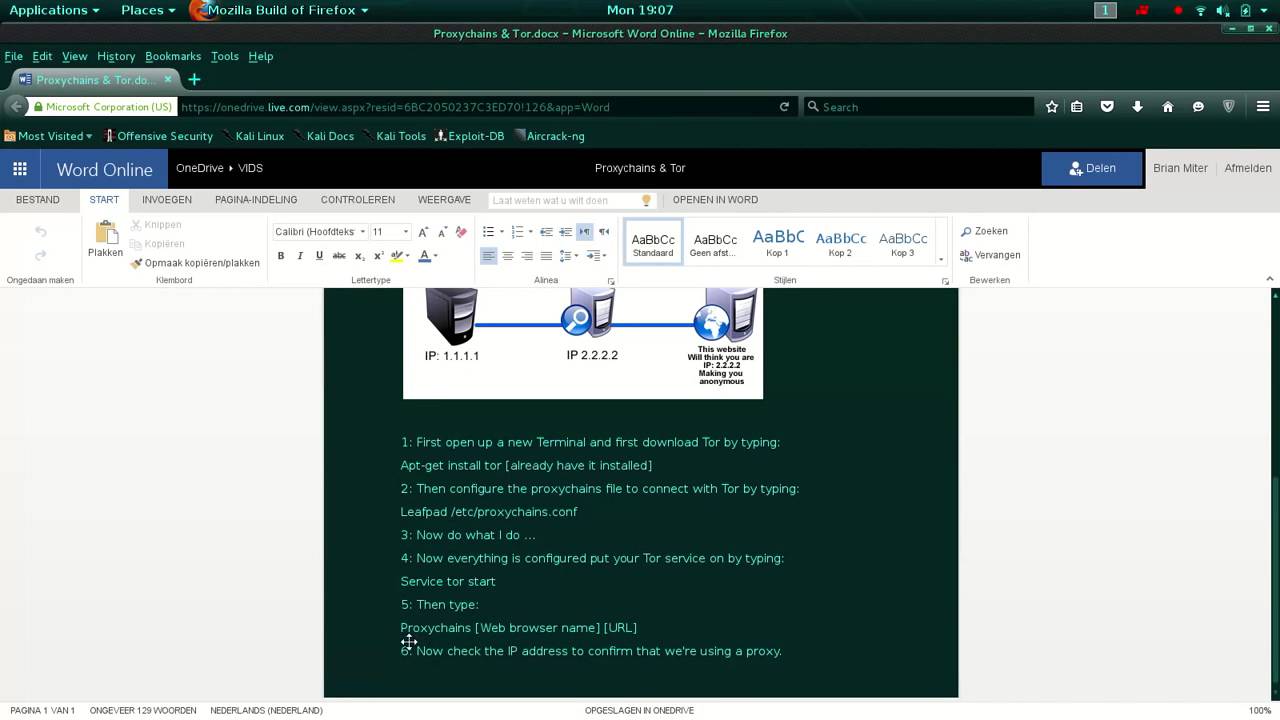Viewport: 1280px width, 720px height.
Task: Apply the Geen afst... style
Action: click(715, 241)
